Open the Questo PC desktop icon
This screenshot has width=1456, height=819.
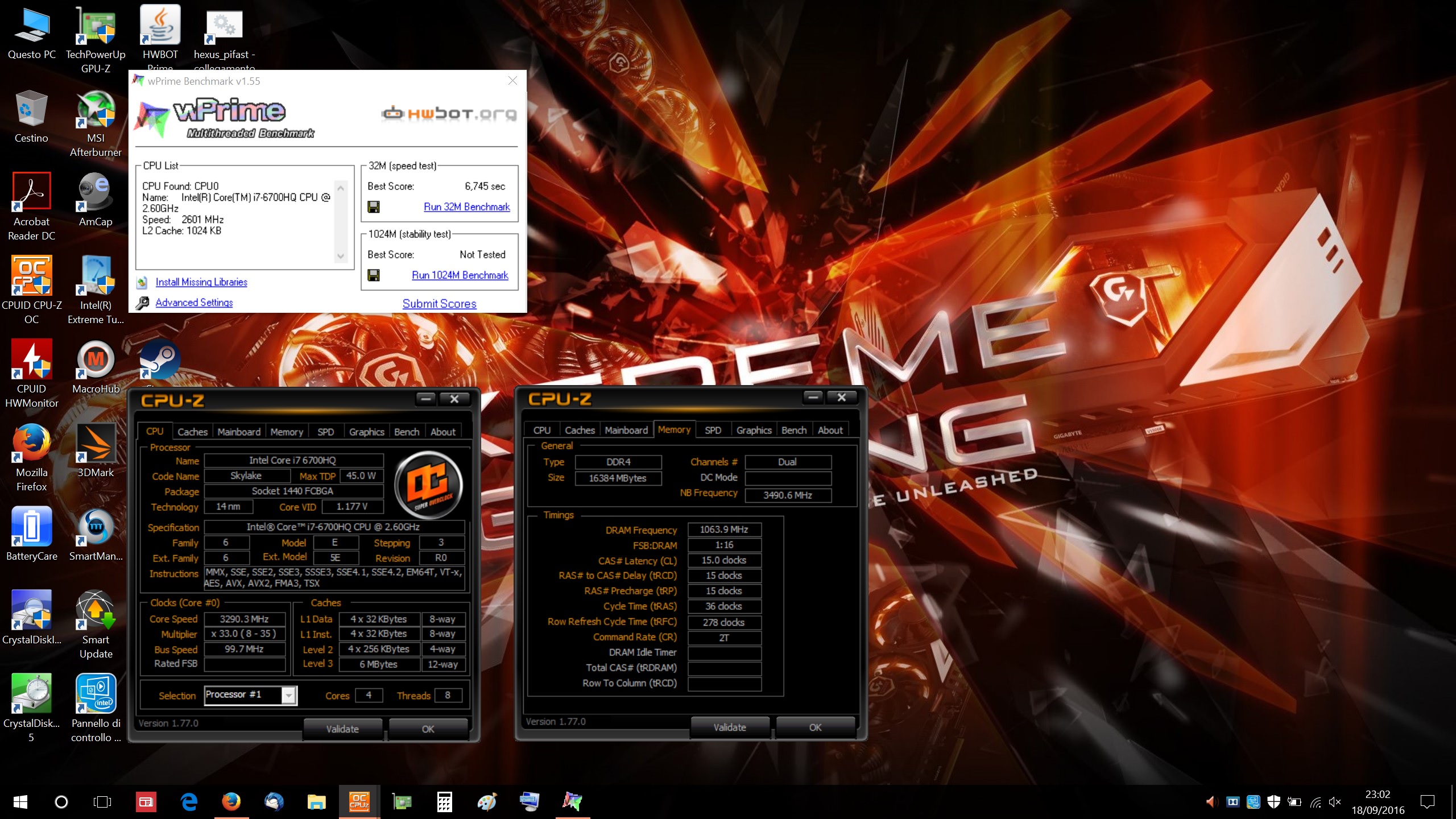point(32,33)
